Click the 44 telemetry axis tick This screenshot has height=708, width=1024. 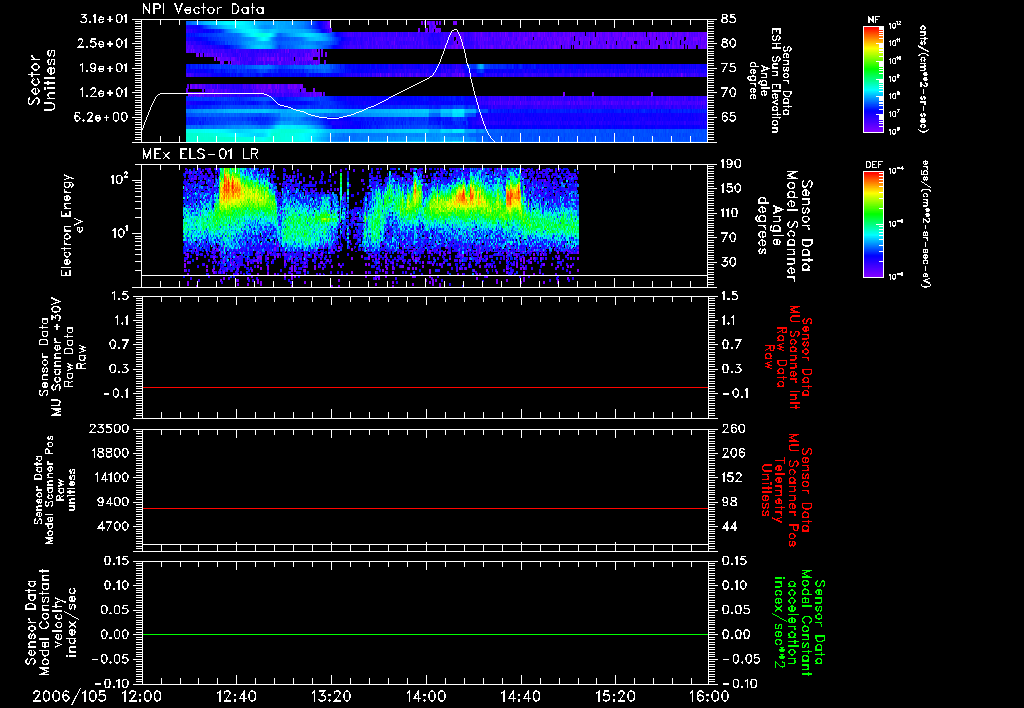729,526
